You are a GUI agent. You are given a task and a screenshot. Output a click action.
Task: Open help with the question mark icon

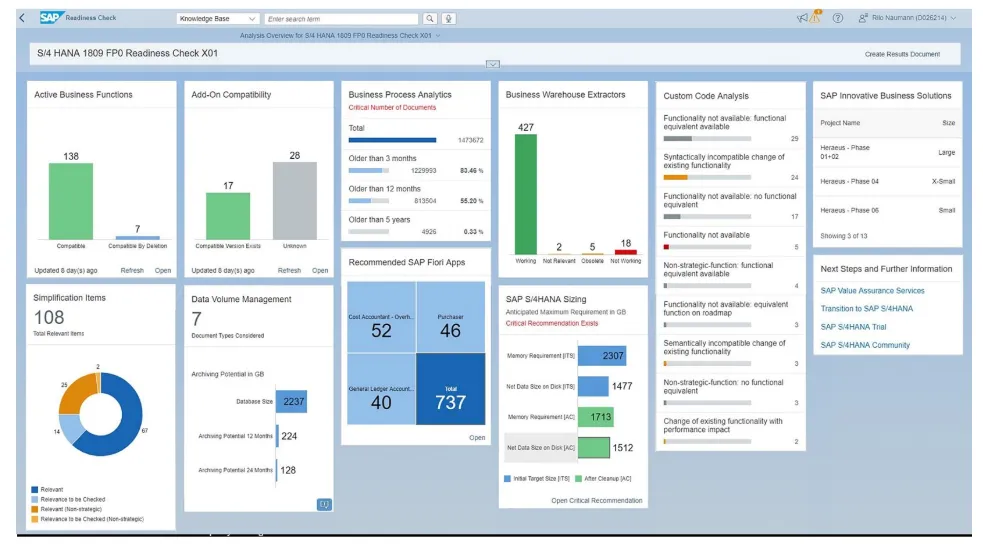837,18
